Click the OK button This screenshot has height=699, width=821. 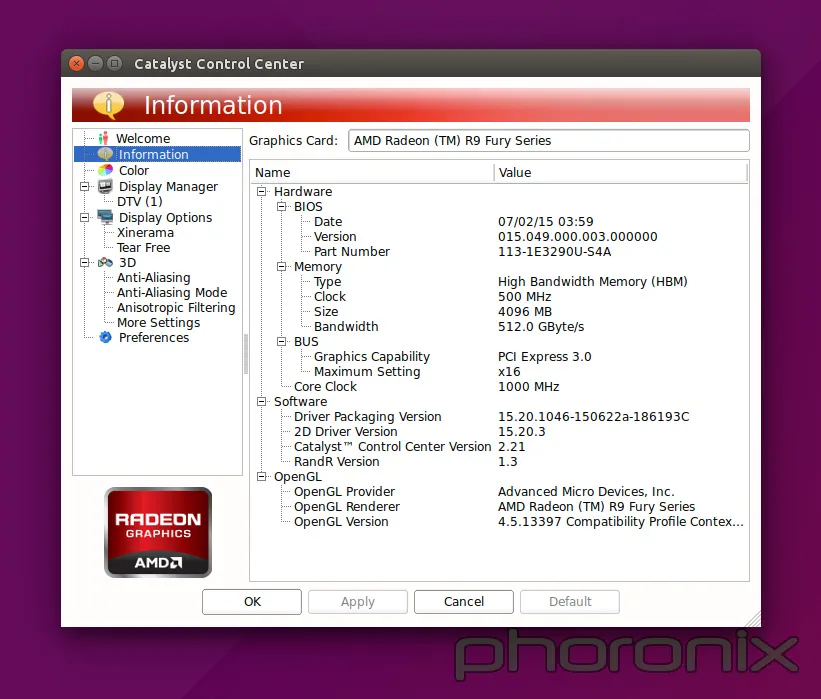(252, 602)
